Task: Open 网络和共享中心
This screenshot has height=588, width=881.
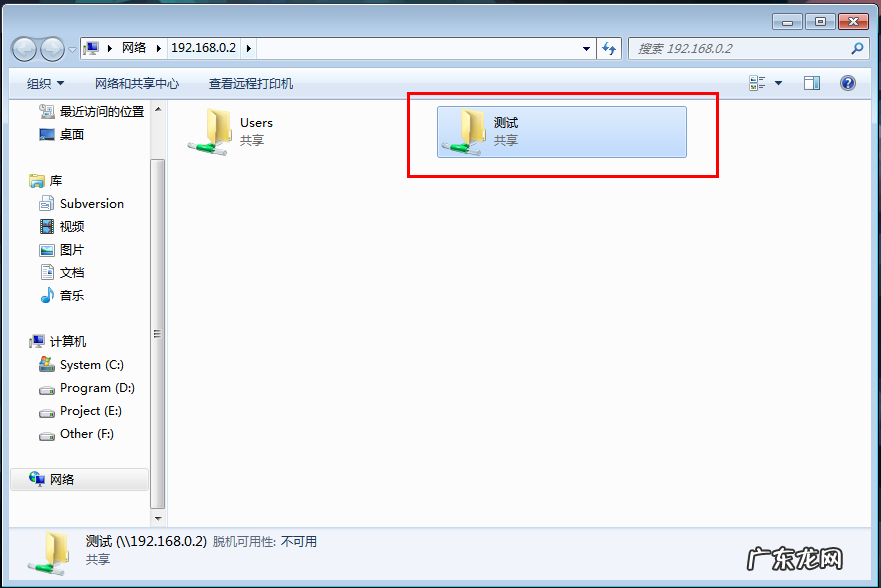Action: click(137, 84)
